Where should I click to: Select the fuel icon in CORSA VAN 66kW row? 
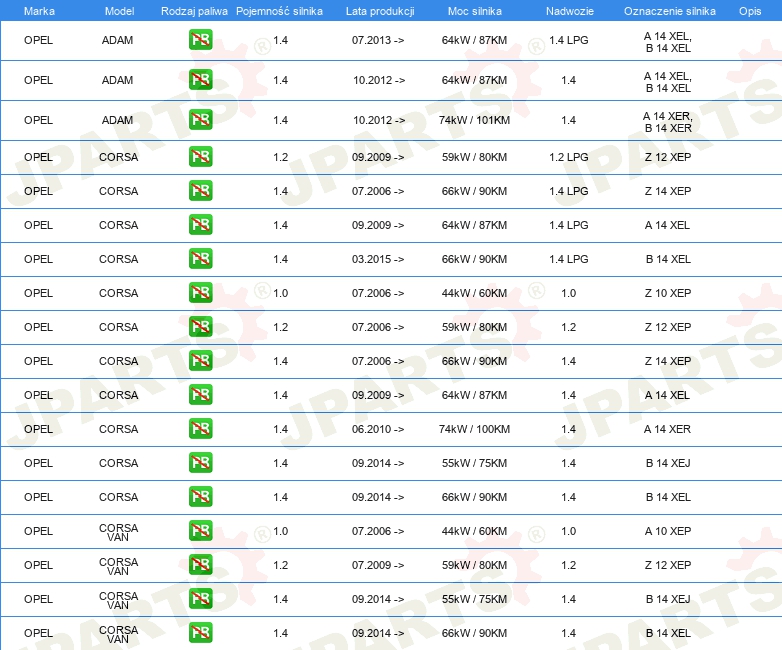pos(200,633)
